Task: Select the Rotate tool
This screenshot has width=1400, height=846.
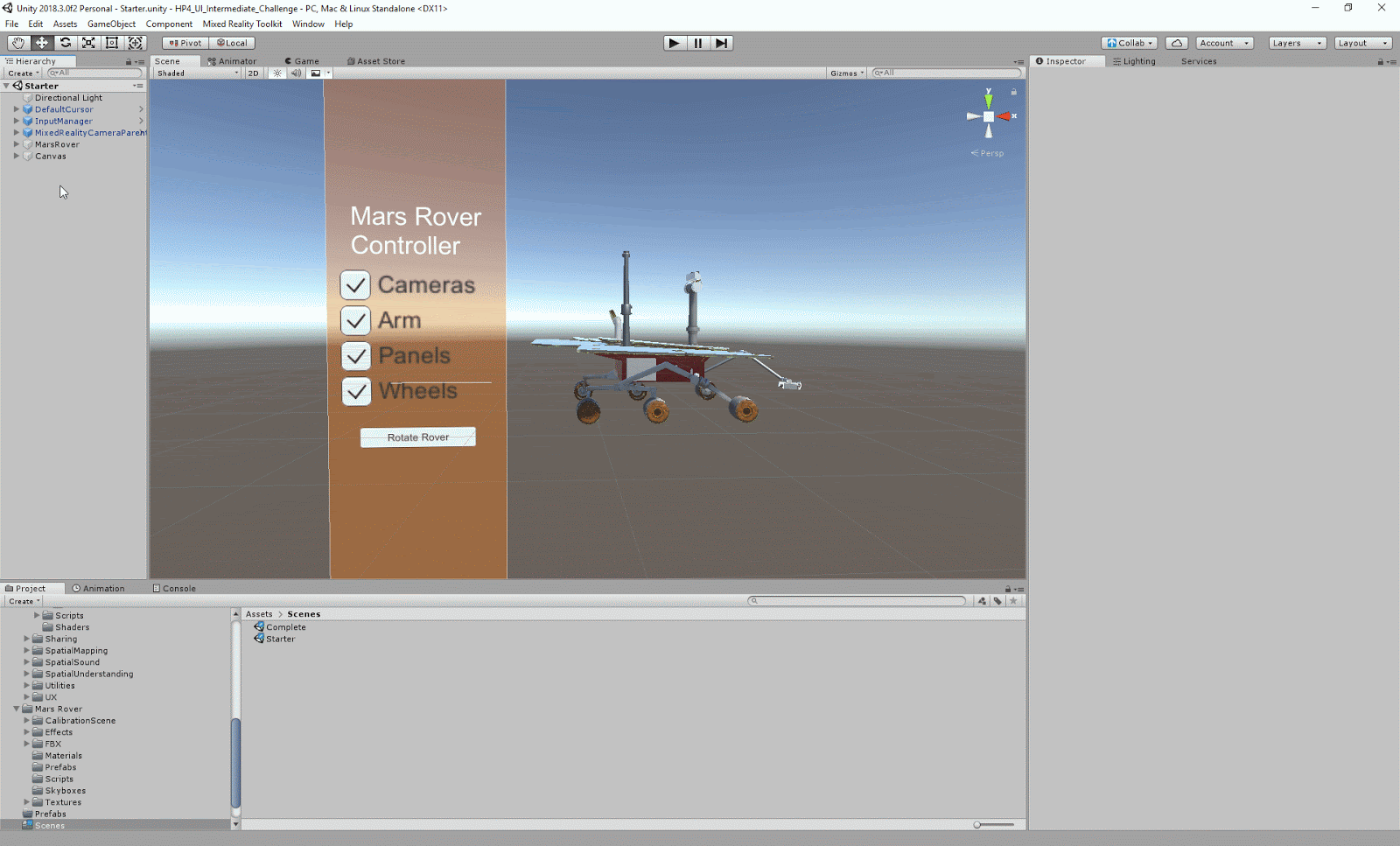Action: pyautogui.click(x=65, y=43)
